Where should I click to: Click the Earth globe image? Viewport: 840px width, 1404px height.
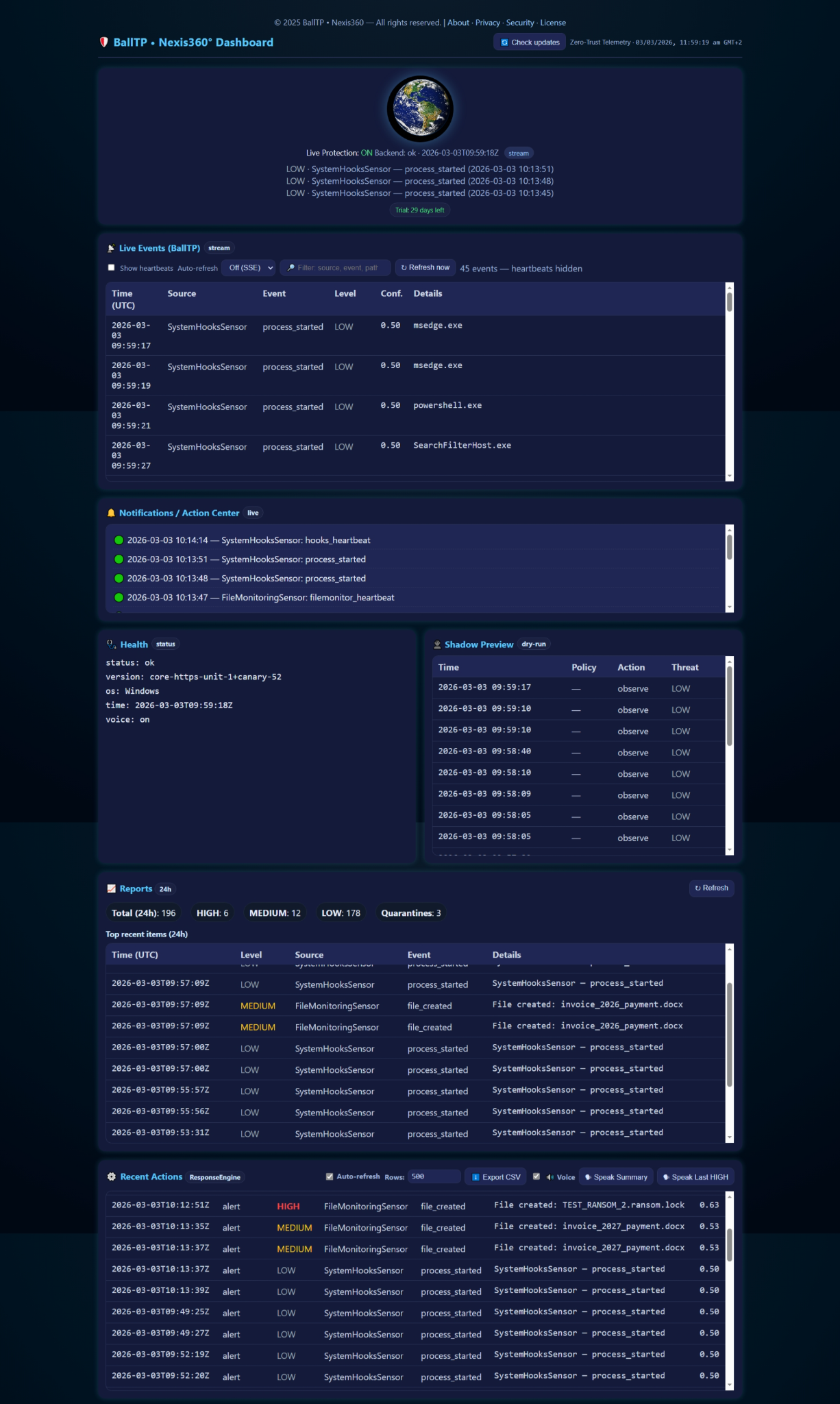[420, 109]
